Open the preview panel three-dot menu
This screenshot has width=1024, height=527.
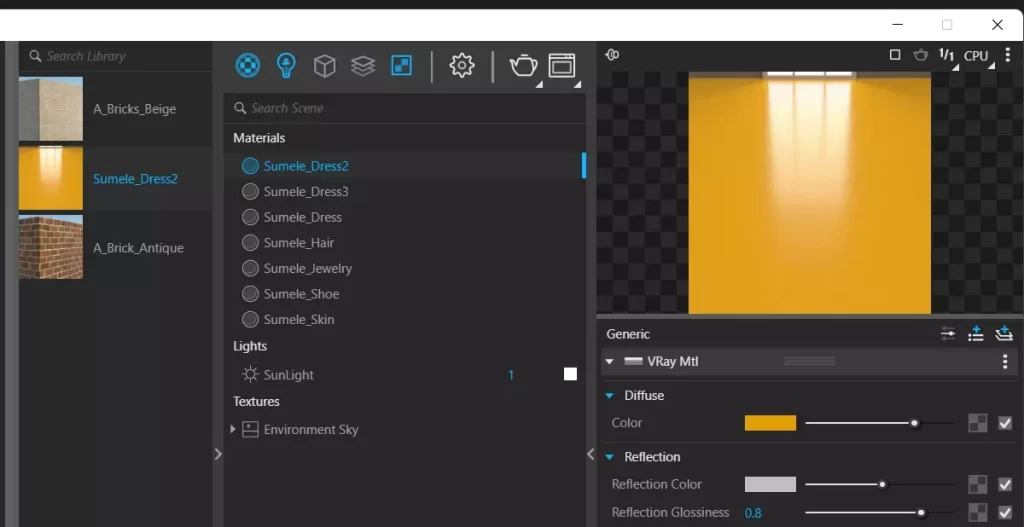tap(1008, 55)
